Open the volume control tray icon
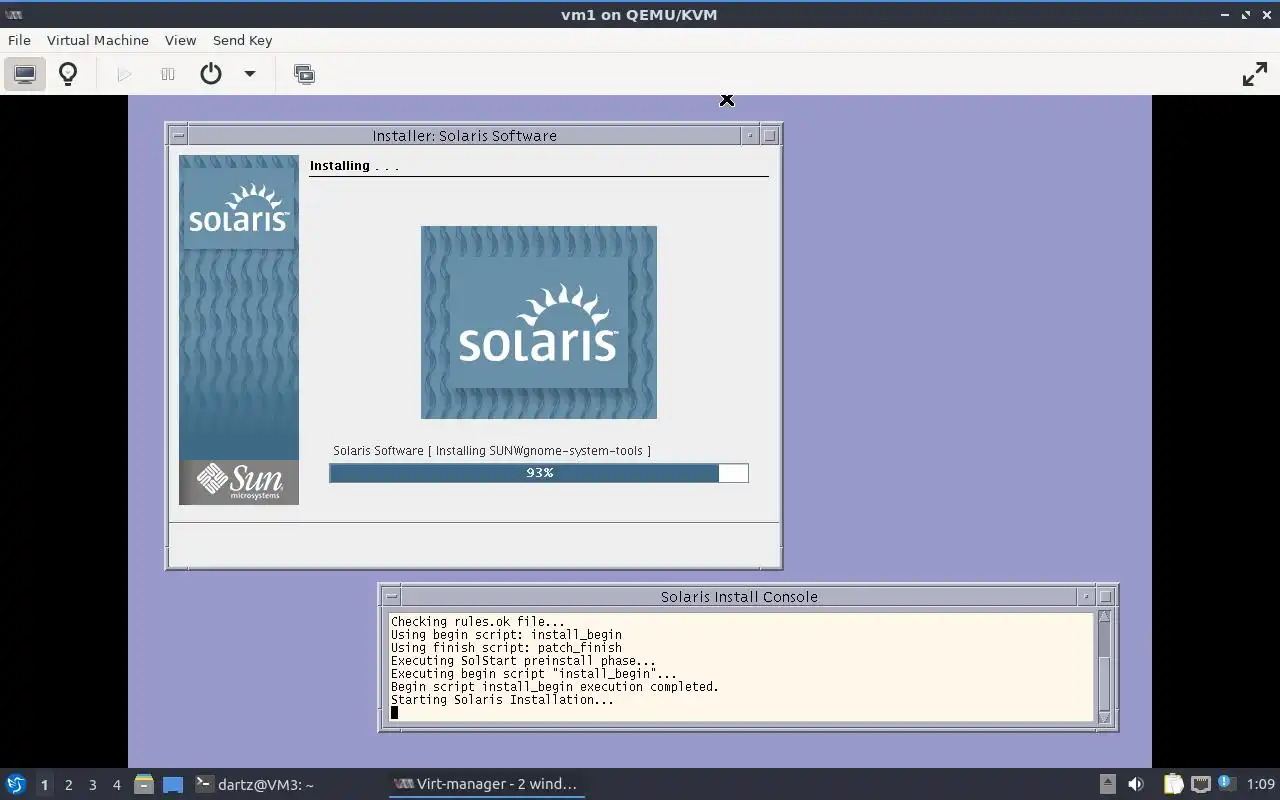This screenshot has width=1280, height=800. click(1136, 784)
